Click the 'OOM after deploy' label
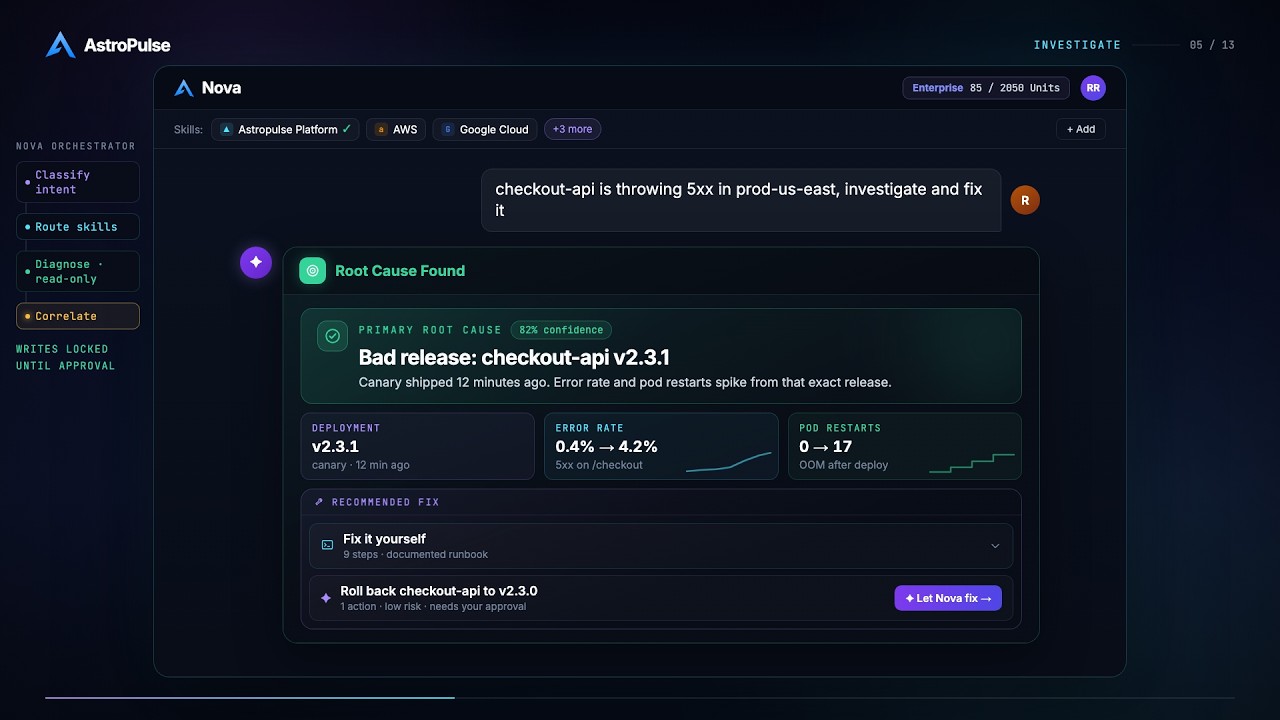The image size is (1280, 720). click(x=844, y=465)
